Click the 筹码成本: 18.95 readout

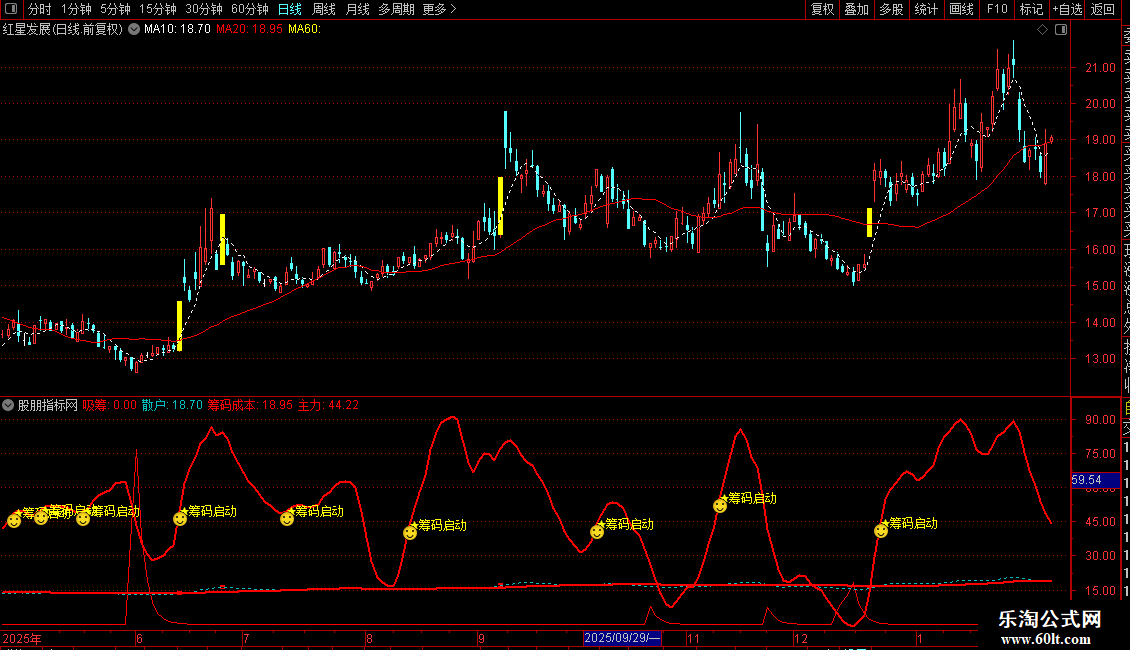pyautogui.click(x=250, y=405)
